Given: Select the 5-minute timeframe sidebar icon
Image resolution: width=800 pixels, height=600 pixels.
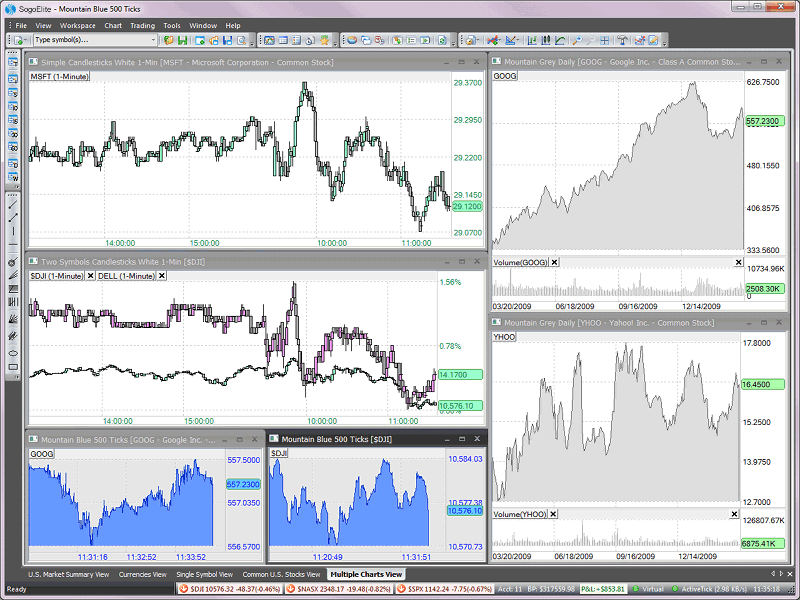Looking at the screenshot, I should 13,93.
